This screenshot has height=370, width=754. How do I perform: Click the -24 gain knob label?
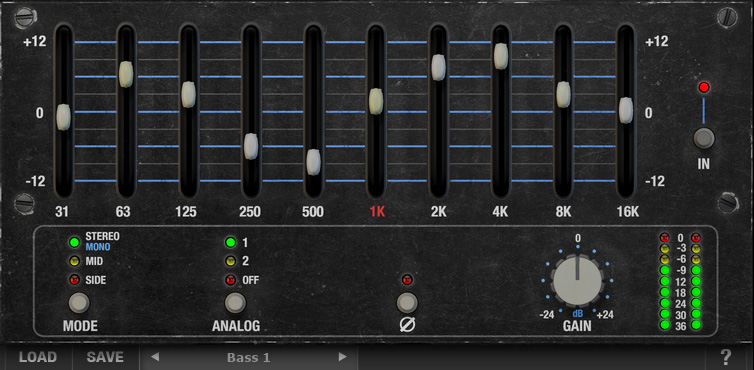click(x=547, y=315)
